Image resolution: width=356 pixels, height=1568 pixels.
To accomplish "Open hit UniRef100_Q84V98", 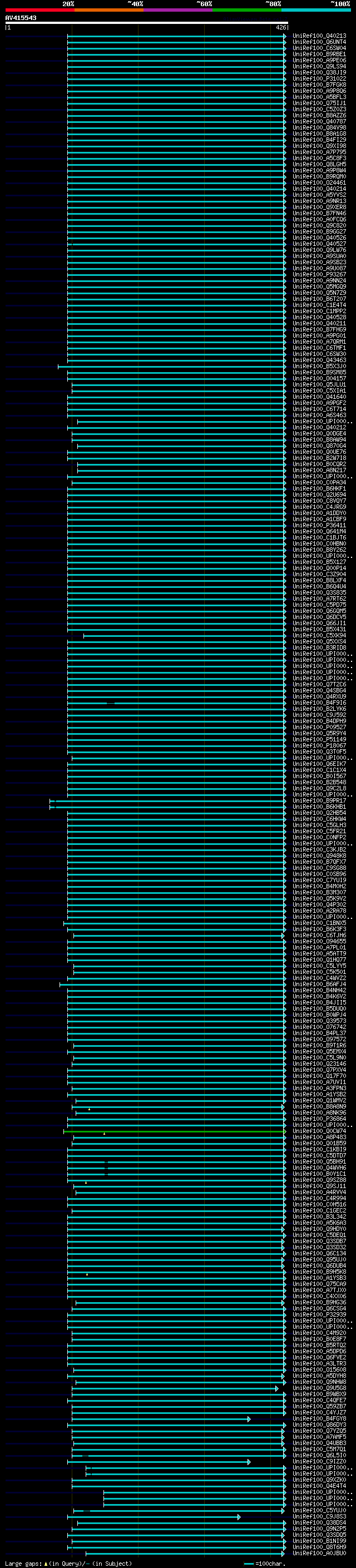I will 319,128.
